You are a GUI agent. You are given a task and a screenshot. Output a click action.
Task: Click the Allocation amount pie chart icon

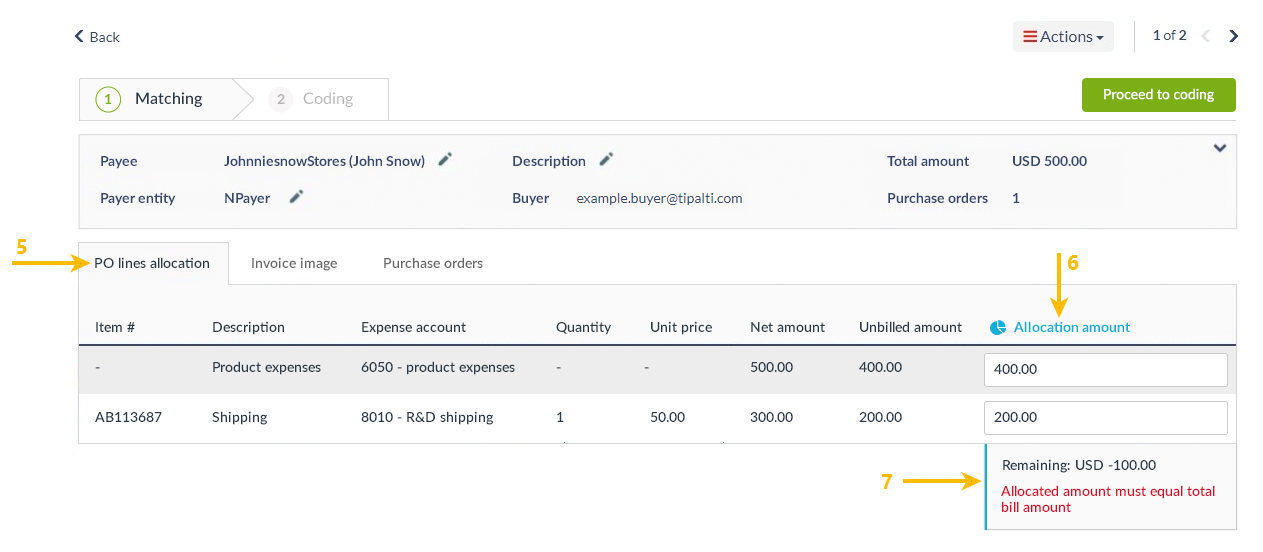point(998,328)
